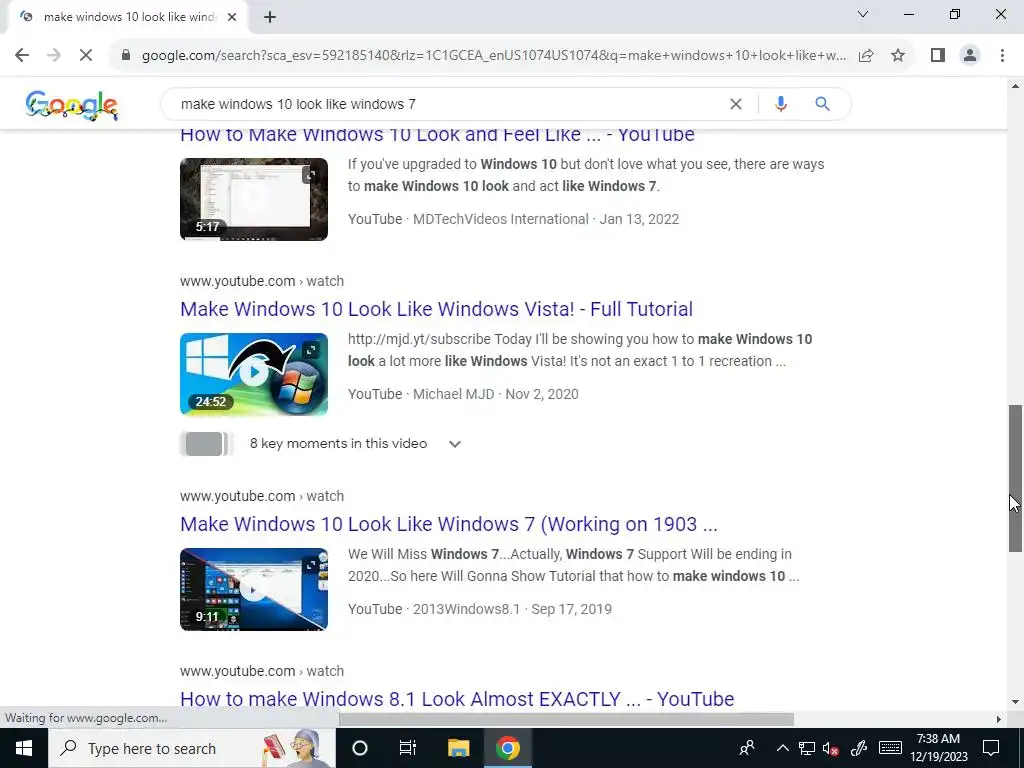
Task: Click Chrome icon in taskbar
Action: pos(507,748)
